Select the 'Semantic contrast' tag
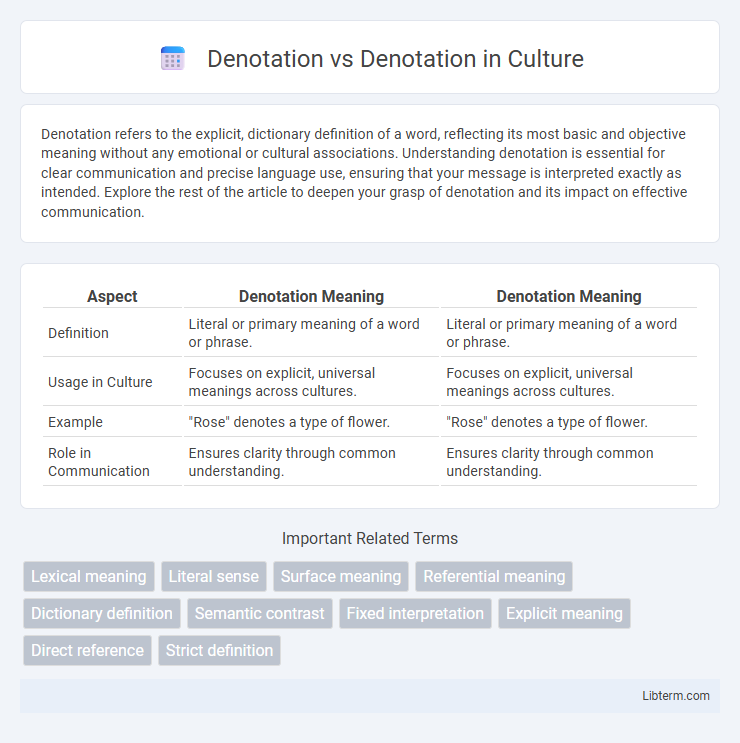The width and height of the screenshot is (740, 743). (x=260, y=613)
